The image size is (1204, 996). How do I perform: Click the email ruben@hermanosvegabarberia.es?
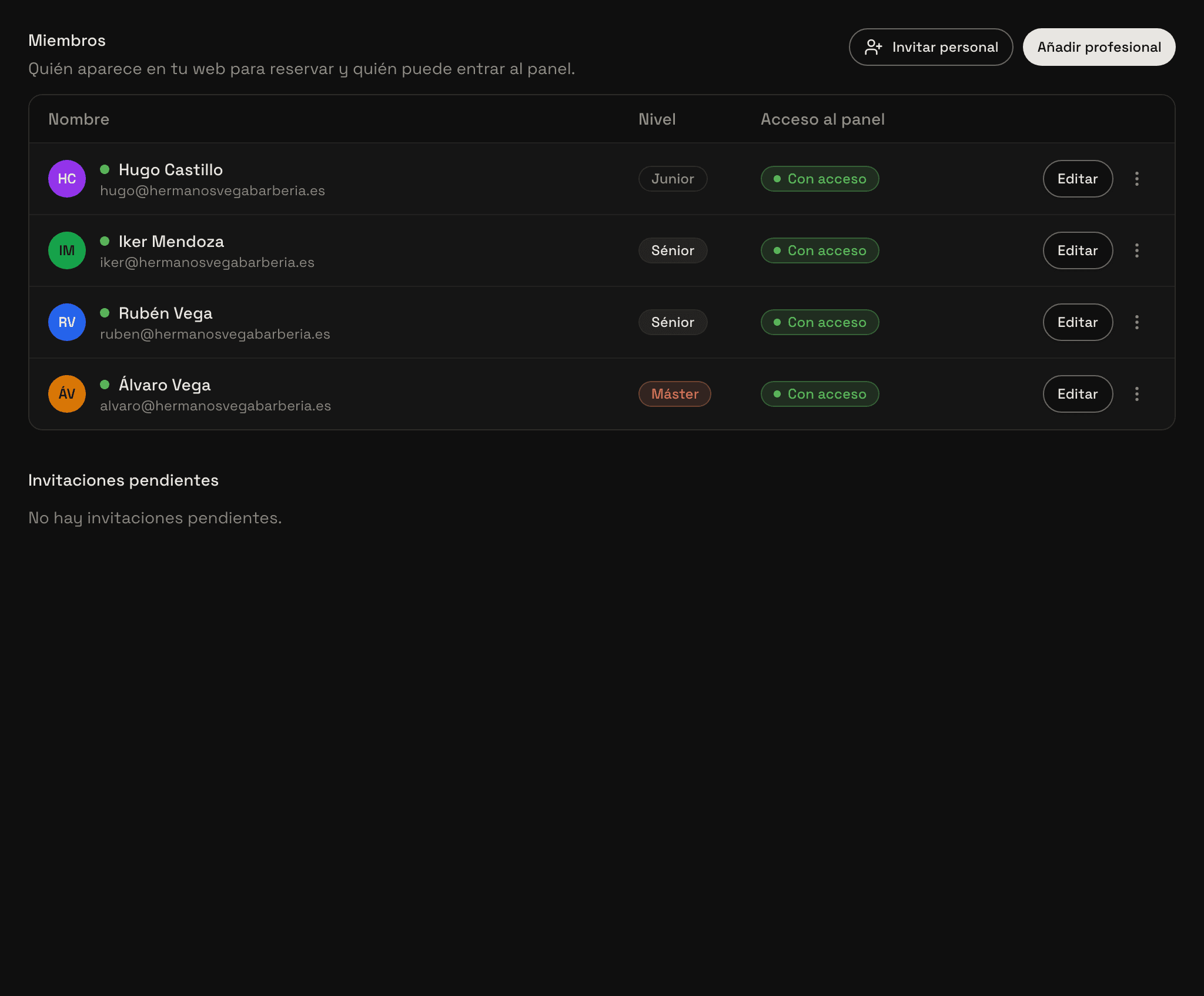click(215, 334)
